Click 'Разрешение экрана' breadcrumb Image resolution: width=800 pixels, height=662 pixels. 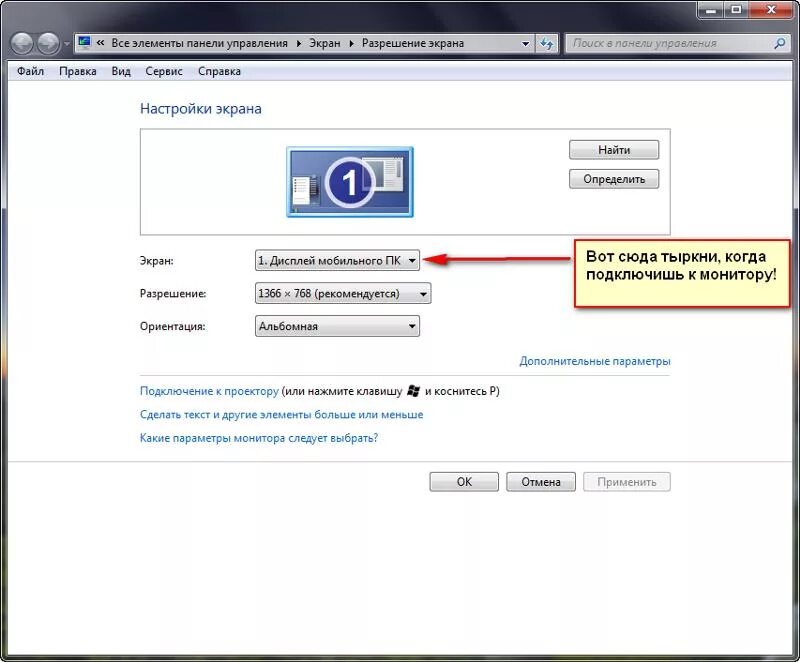click(413, 43)
